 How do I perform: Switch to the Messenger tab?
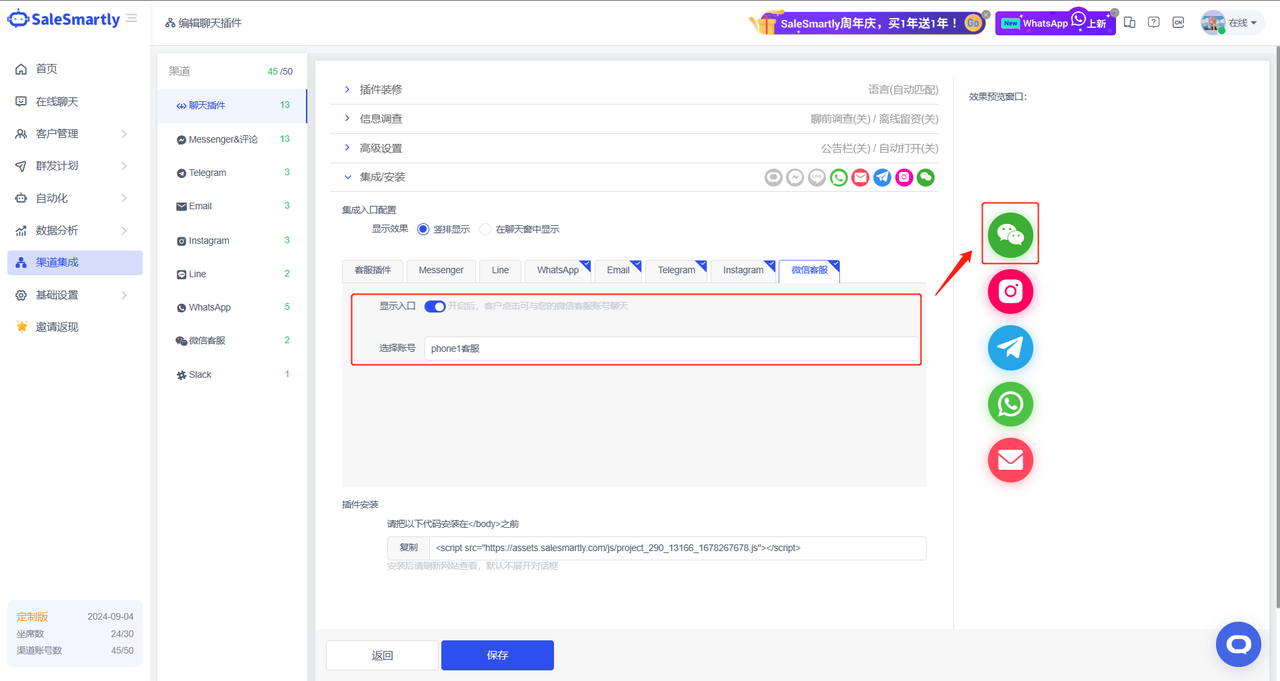click(441, 270)
